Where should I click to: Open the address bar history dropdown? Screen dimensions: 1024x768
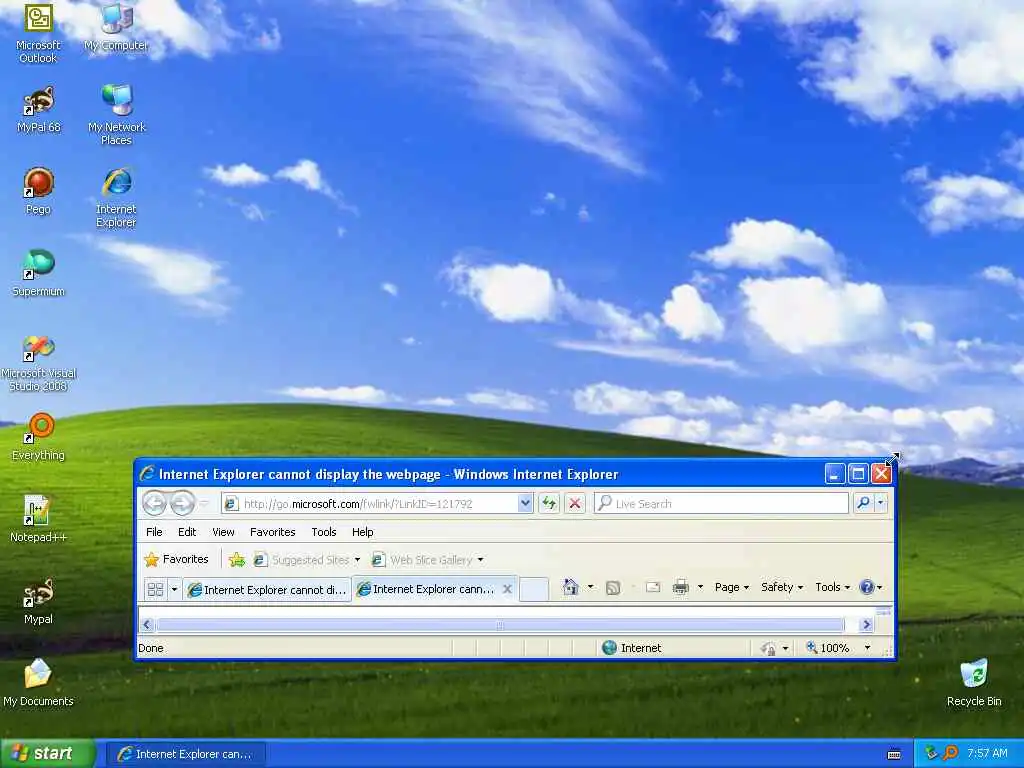[525, 503]
